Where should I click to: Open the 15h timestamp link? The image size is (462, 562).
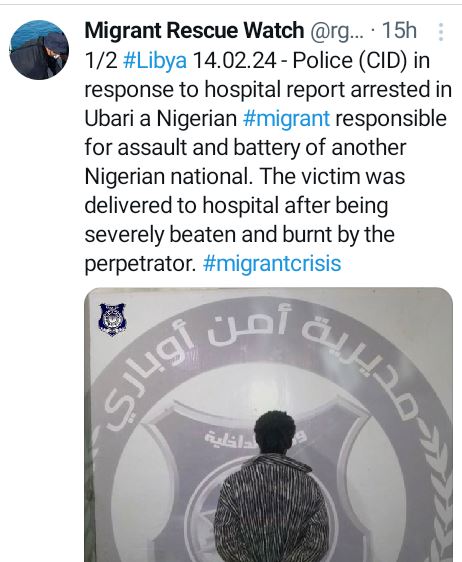399,30
